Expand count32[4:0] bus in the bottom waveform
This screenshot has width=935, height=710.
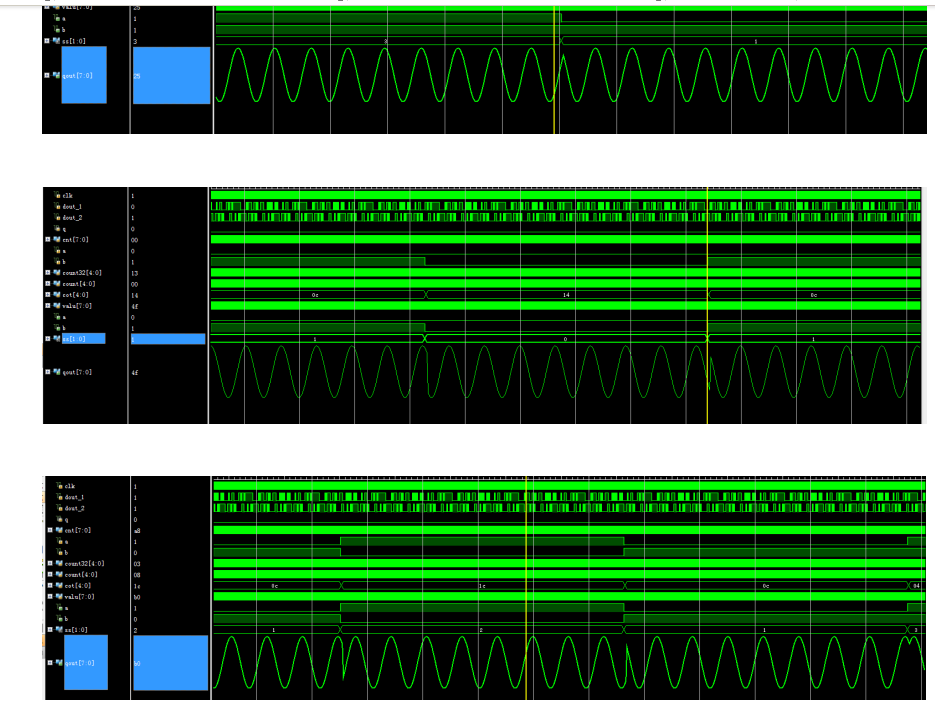50,564
